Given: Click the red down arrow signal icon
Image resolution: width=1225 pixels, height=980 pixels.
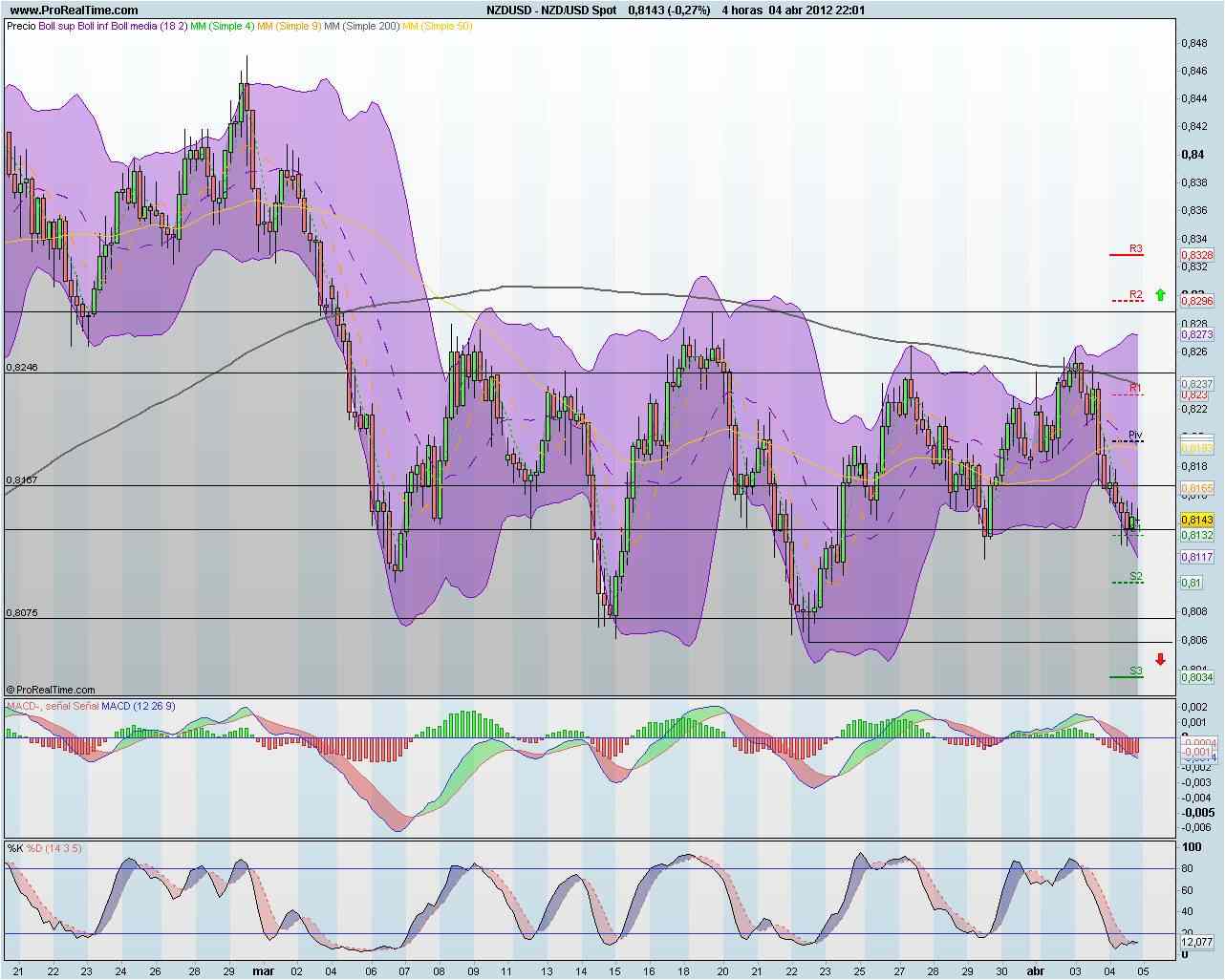Looking at the screenshot, I should tap(1159, 658).
